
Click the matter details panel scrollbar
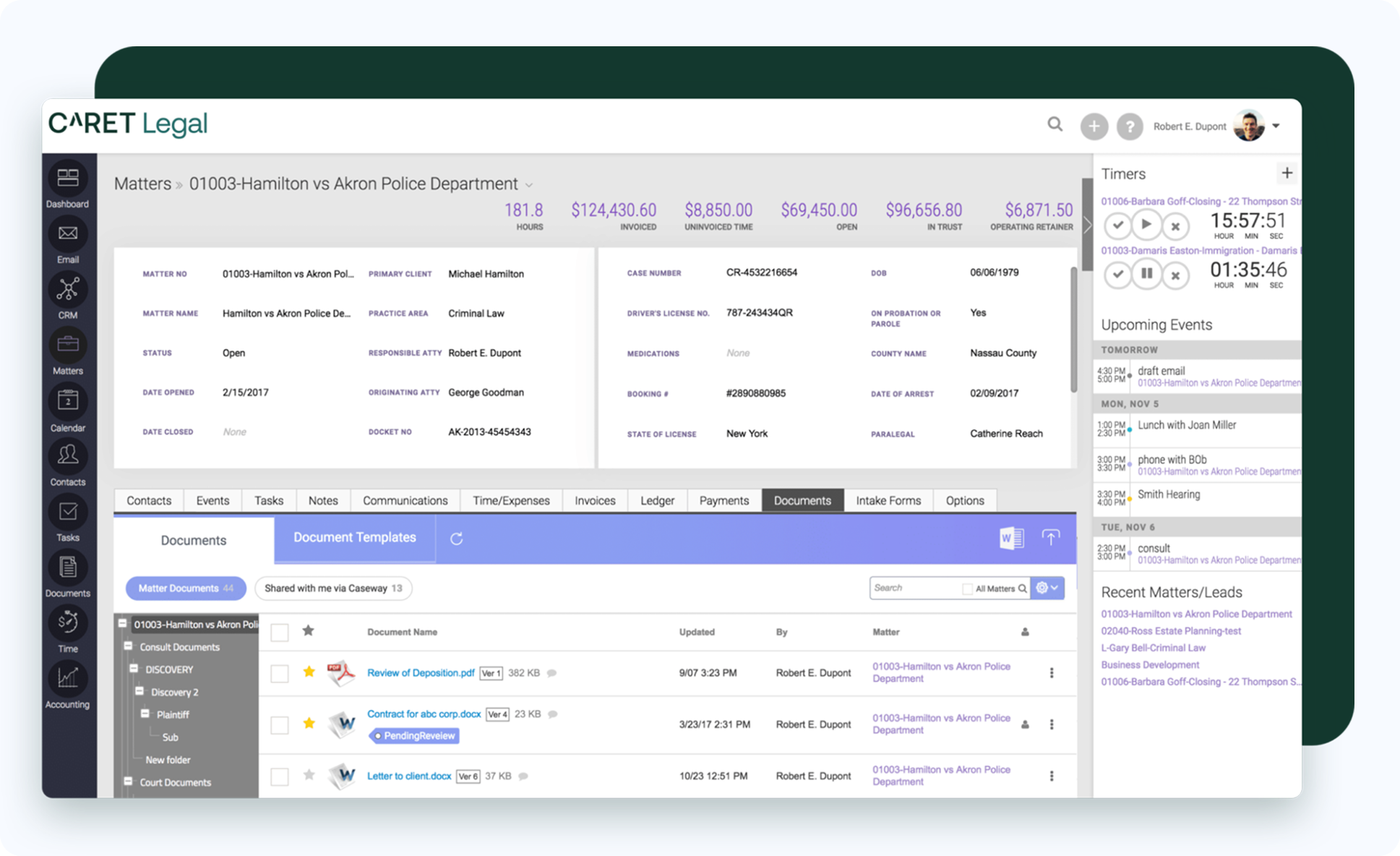coord(1073,330)
